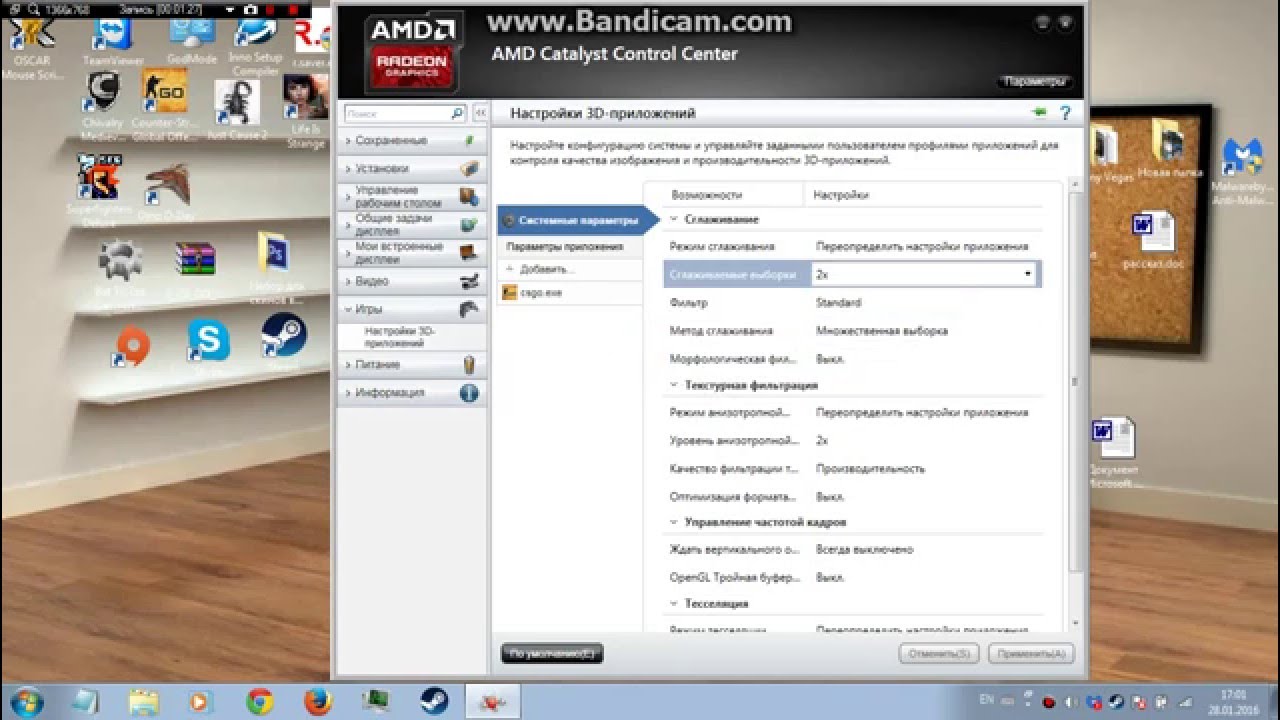Viewport: 1280px width, 720px height.
Task: Launch Origin from desktop shortcut
Action: (133, 350)
